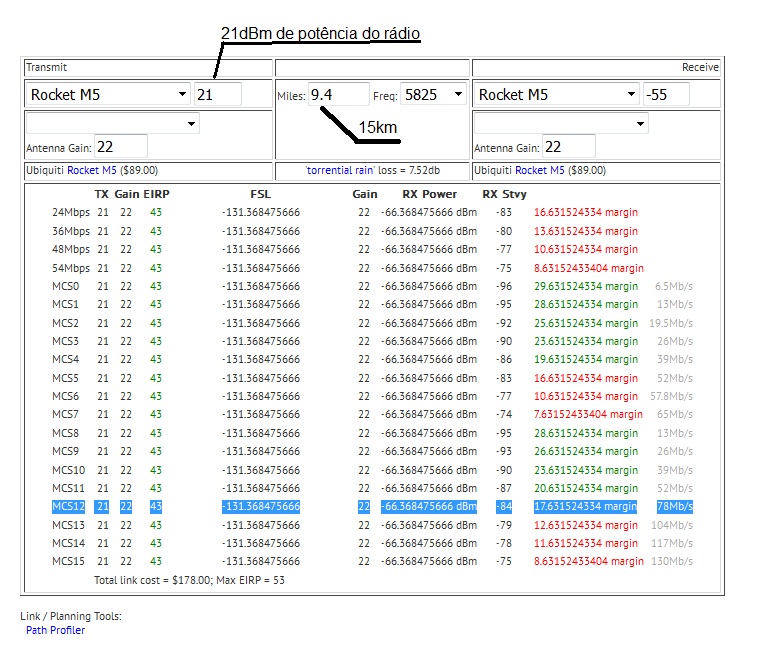This screenshot has width=757, height=651.
Task: Click the 'torrential rain' link
Action: click(x=340, y=170)
